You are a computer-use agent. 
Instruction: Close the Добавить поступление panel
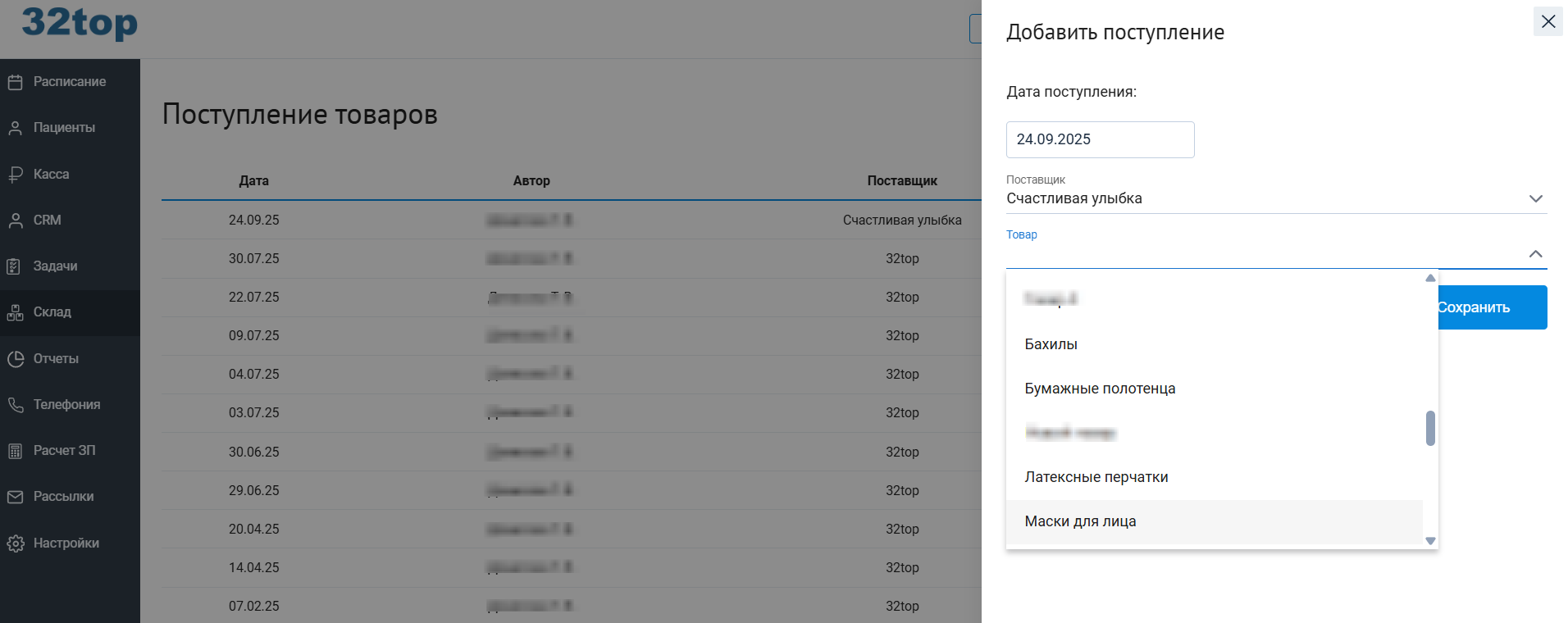tap(1547, 21)
